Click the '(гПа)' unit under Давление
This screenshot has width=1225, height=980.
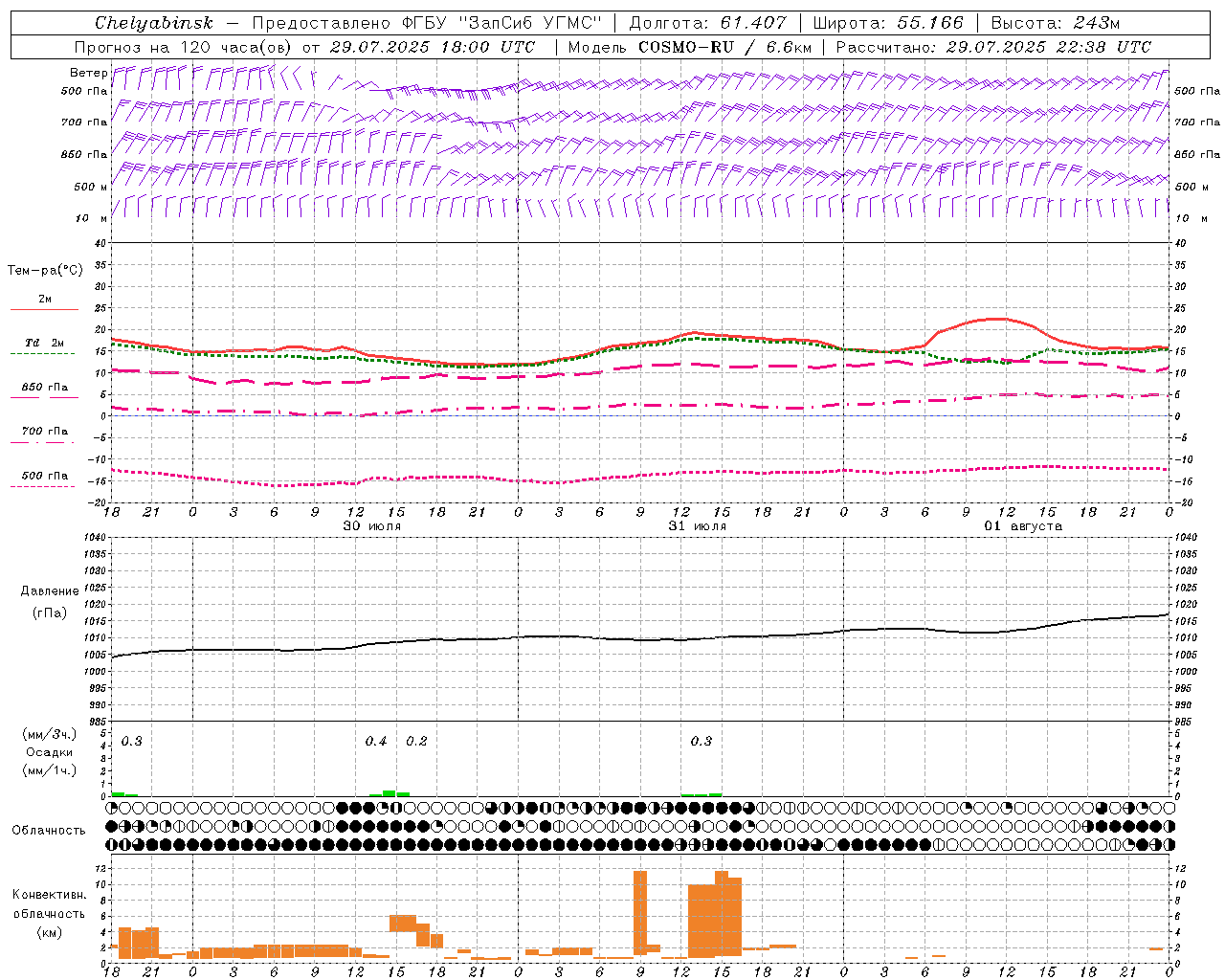(50, 612)
